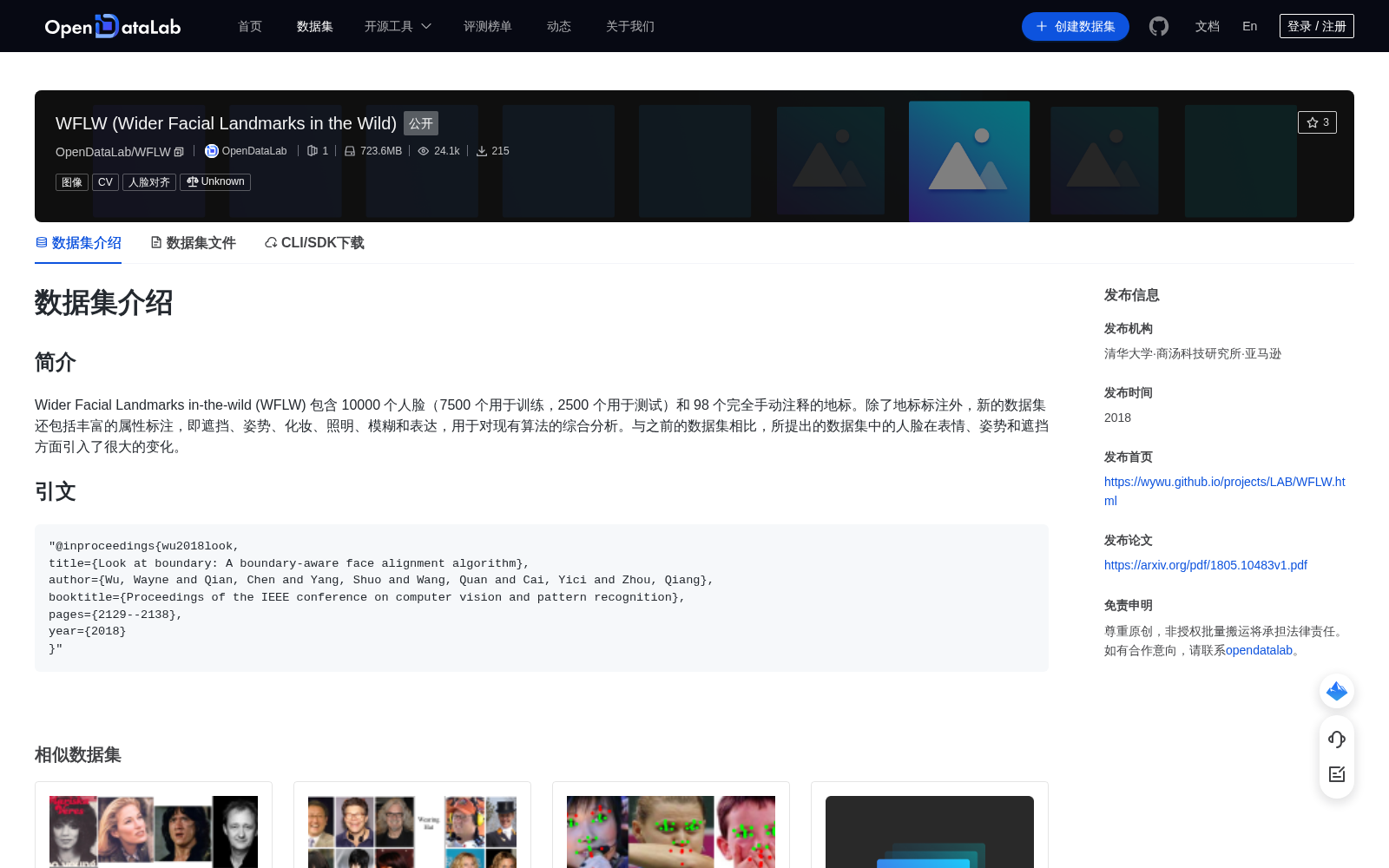The image size is (1389, 868).
Task: Go to 首页 in navigation
Action: [x=250, y=26]
